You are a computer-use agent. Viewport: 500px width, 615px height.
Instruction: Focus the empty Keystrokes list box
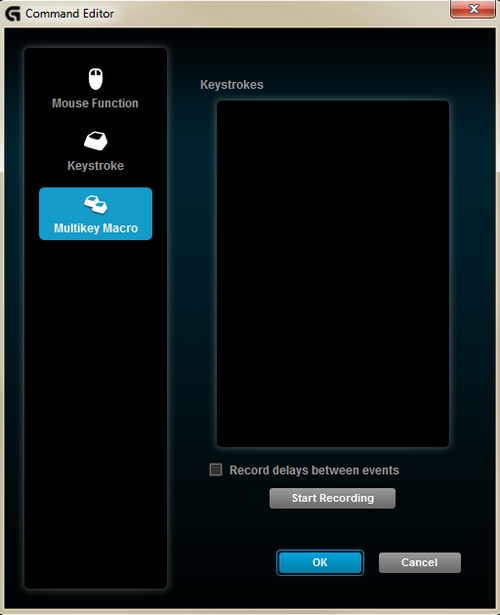[x=333, y=273]
